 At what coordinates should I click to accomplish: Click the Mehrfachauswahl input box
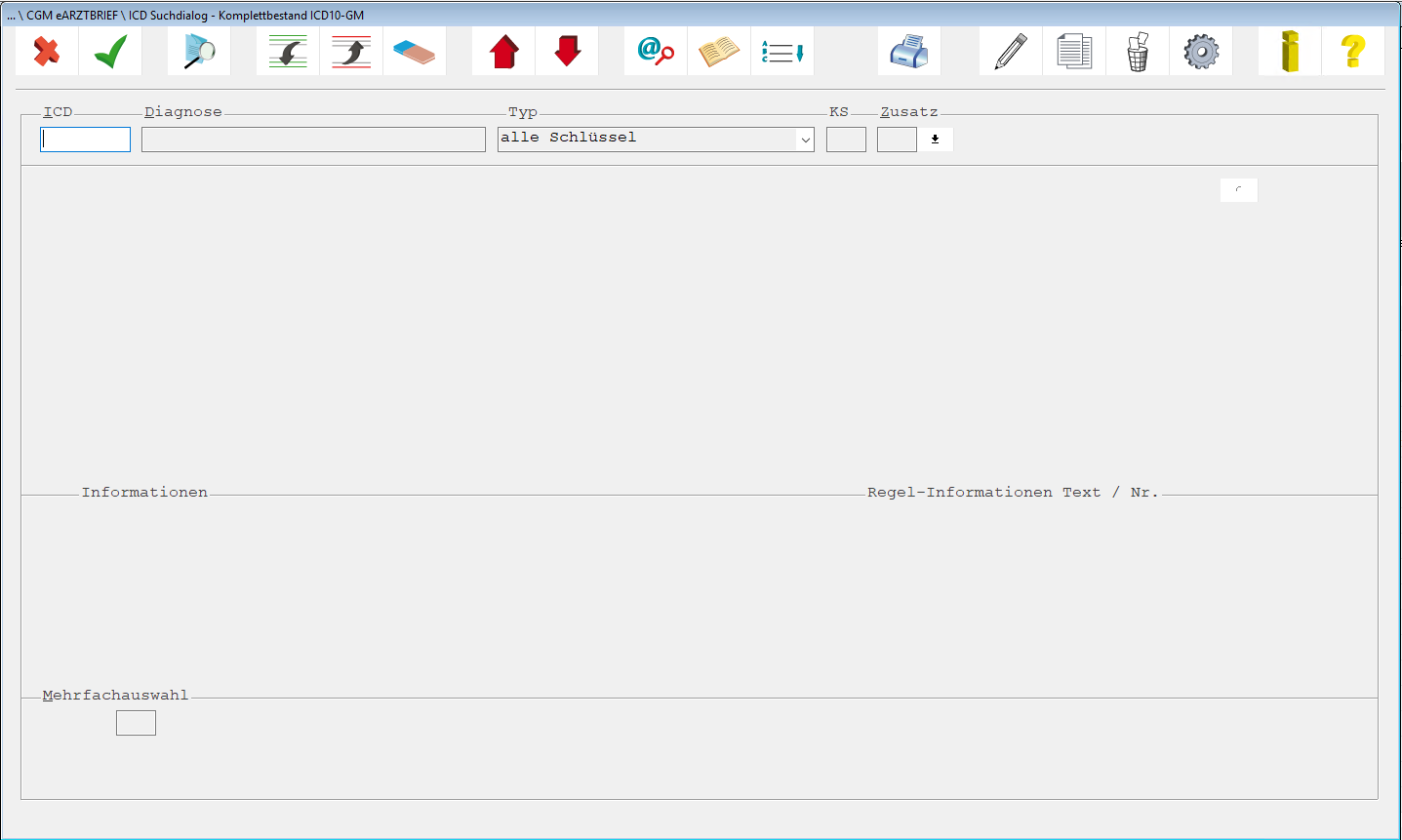(x=136, y=723)
